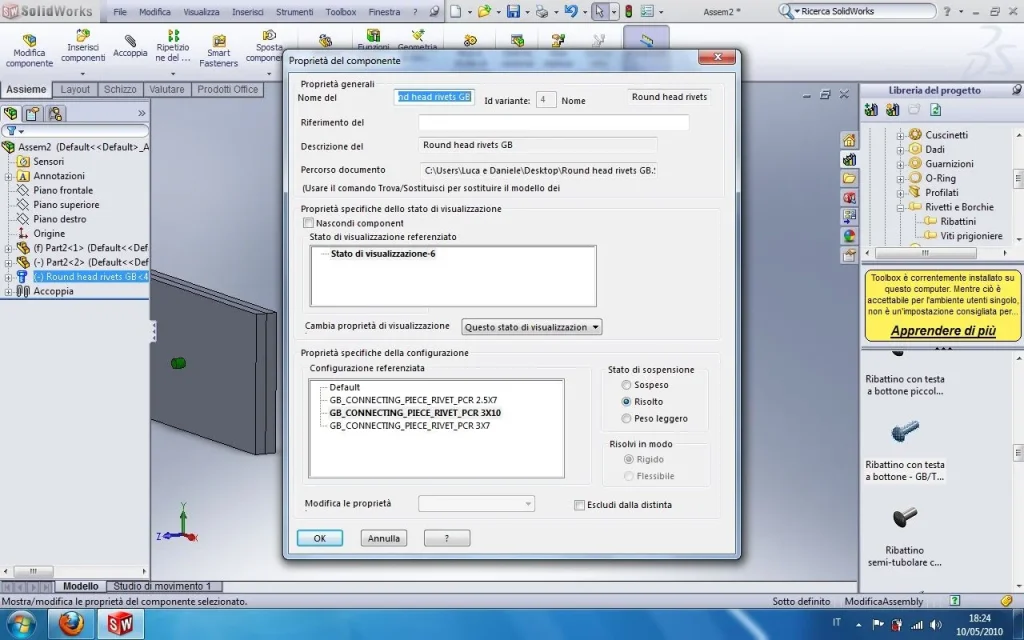Open the Visualizza menu
The height and width of the screenshot is (640, 1024).
(201, 12)
